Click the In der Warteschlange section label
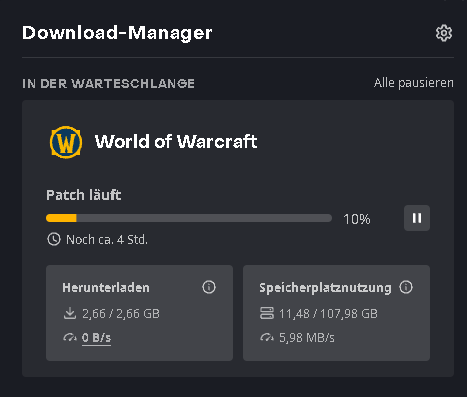Image resolution: width=467 pixels, height=397 pixels. pyautogui.click(x=108, y=84)
